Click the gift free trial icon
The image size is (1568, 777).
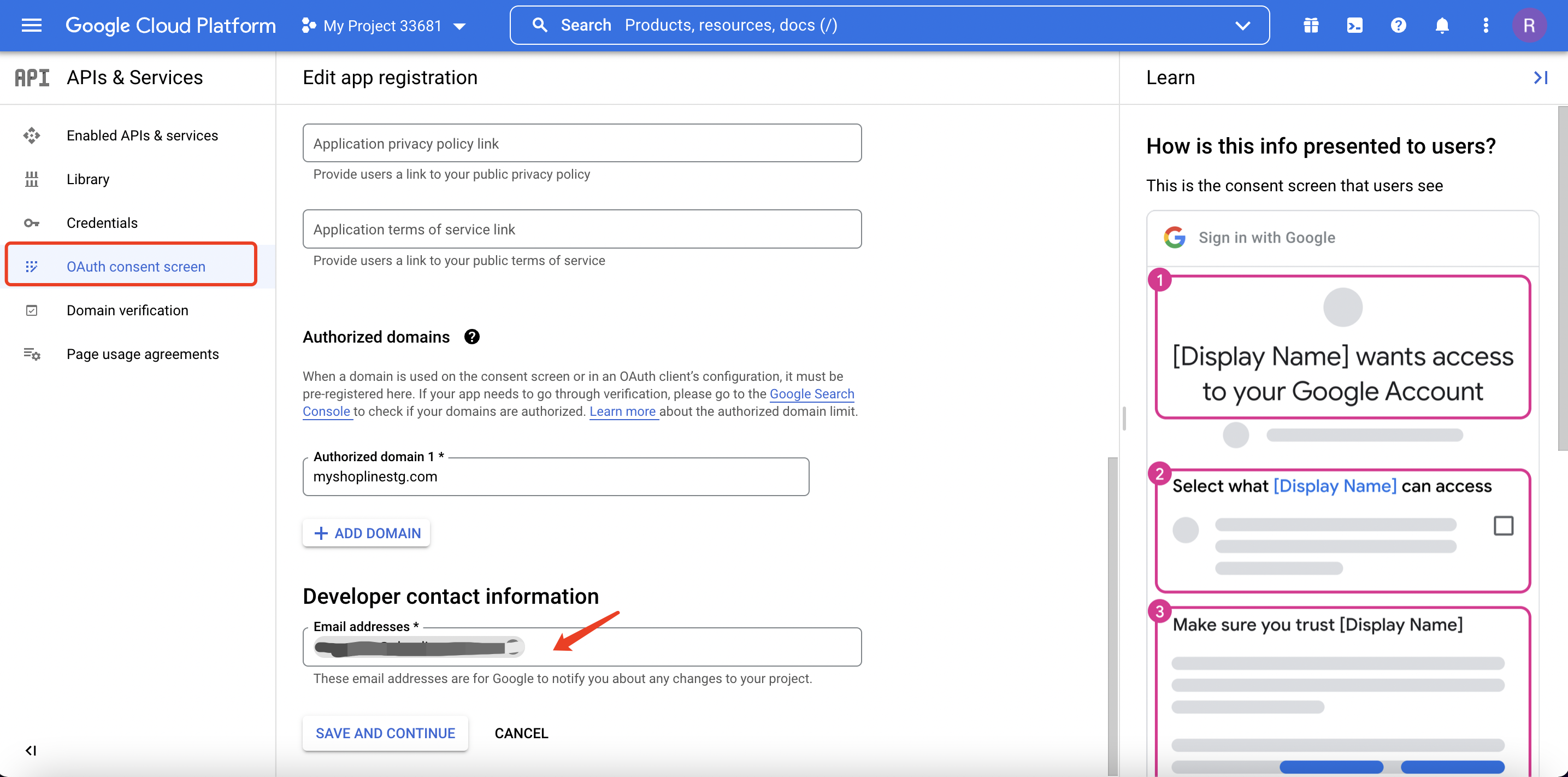point(1311,25)
